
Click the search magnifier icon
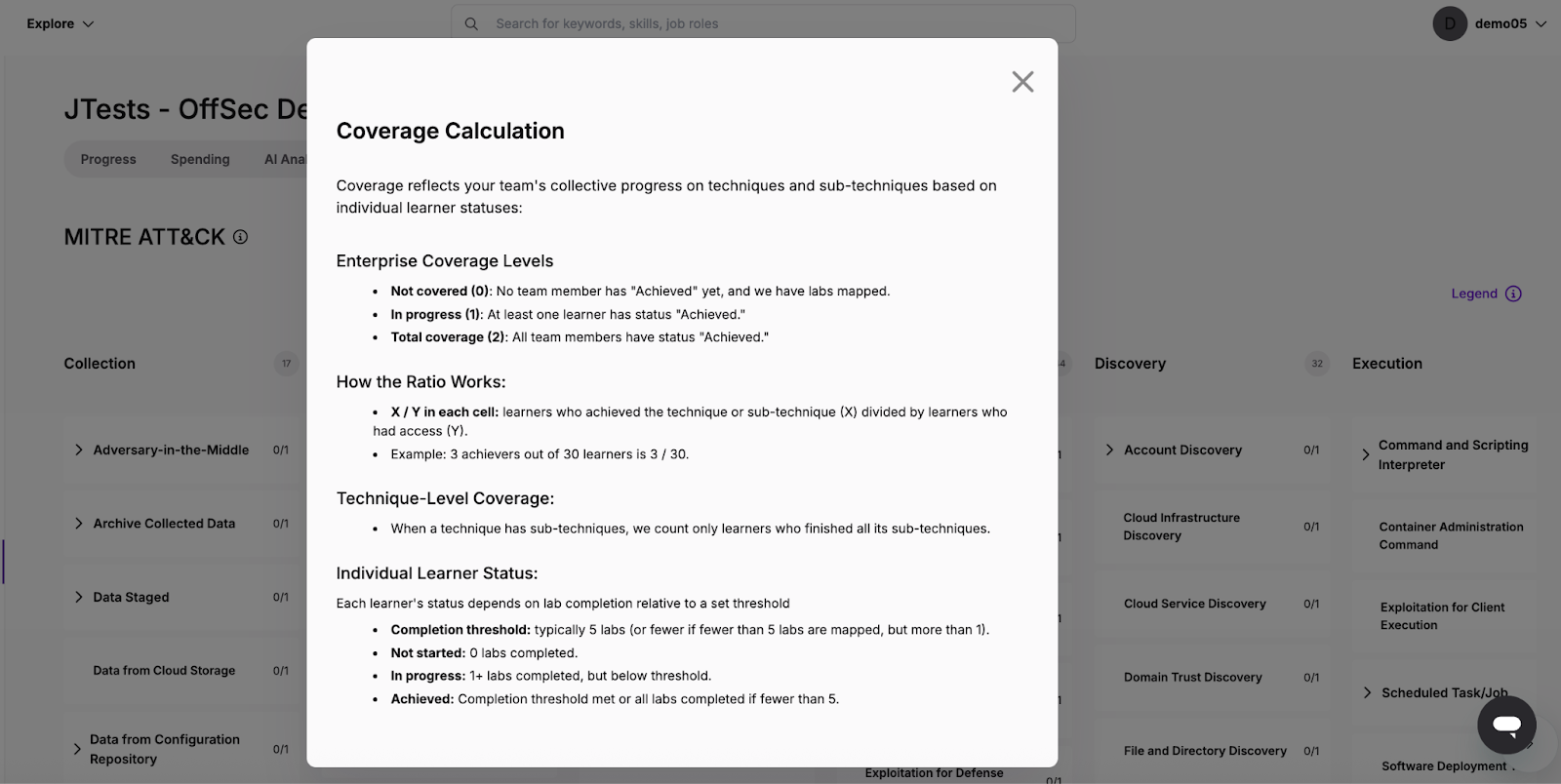point(471,23)
